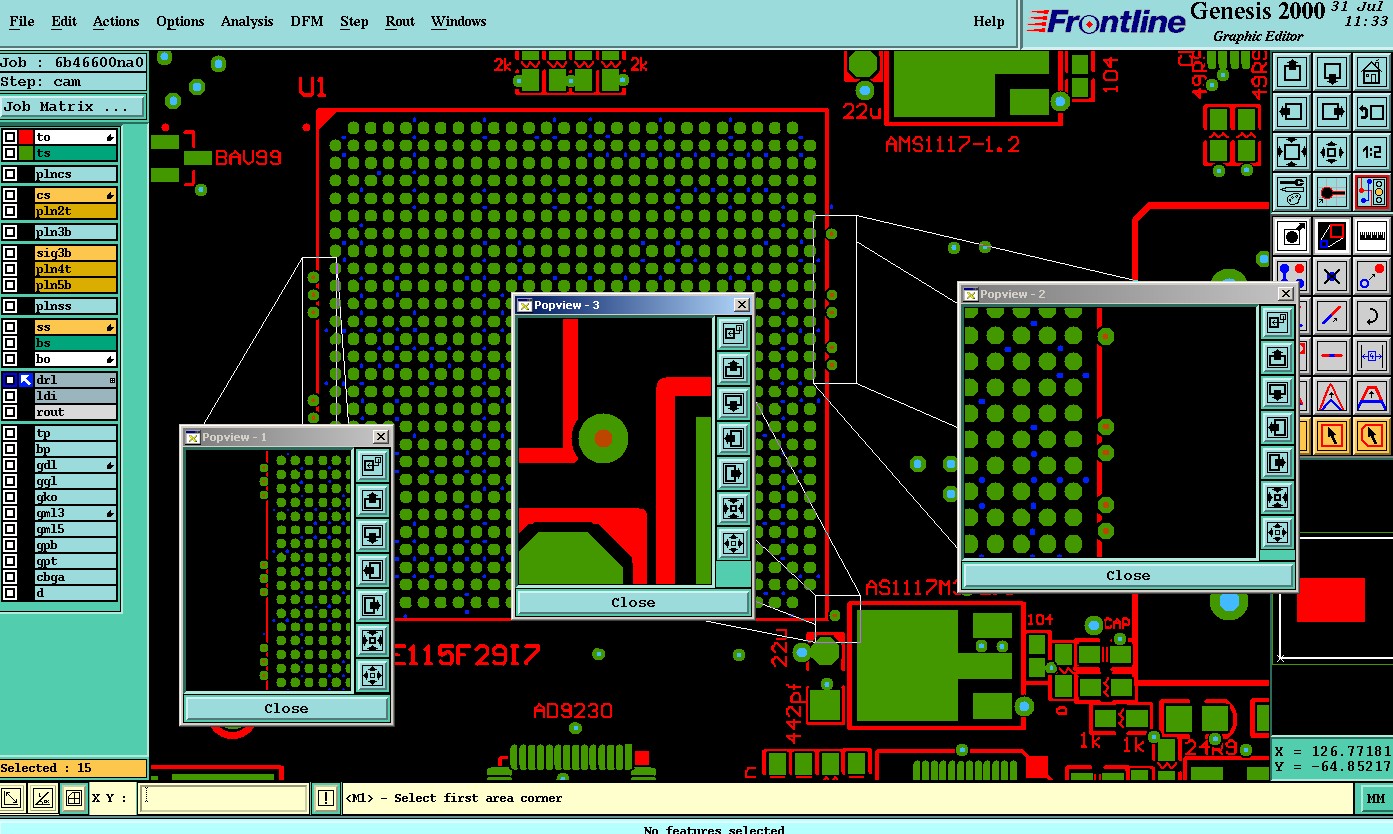Open the DFM menu
This screenshot has height=834, width=1393.
307,21
